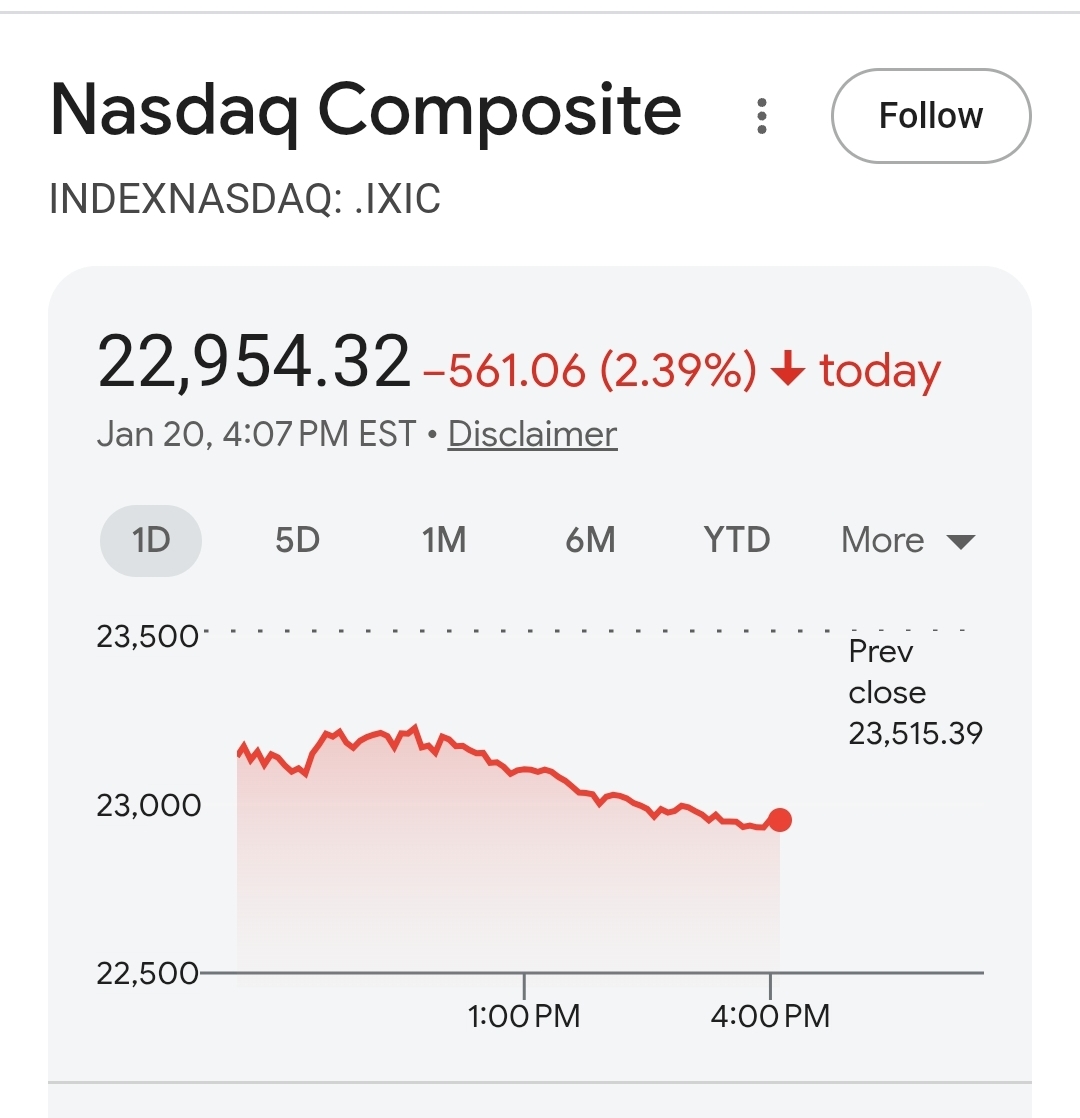The image size is (1080, 1118).
Task: Open the Disclaimer link
Action: click(532, 434)
